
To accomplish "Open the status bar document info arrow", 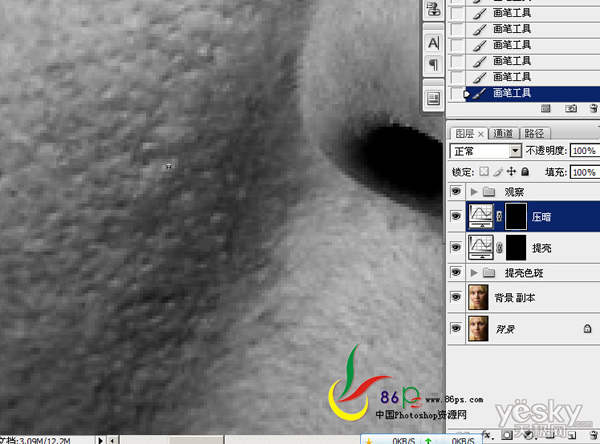I will coord(100,440).
